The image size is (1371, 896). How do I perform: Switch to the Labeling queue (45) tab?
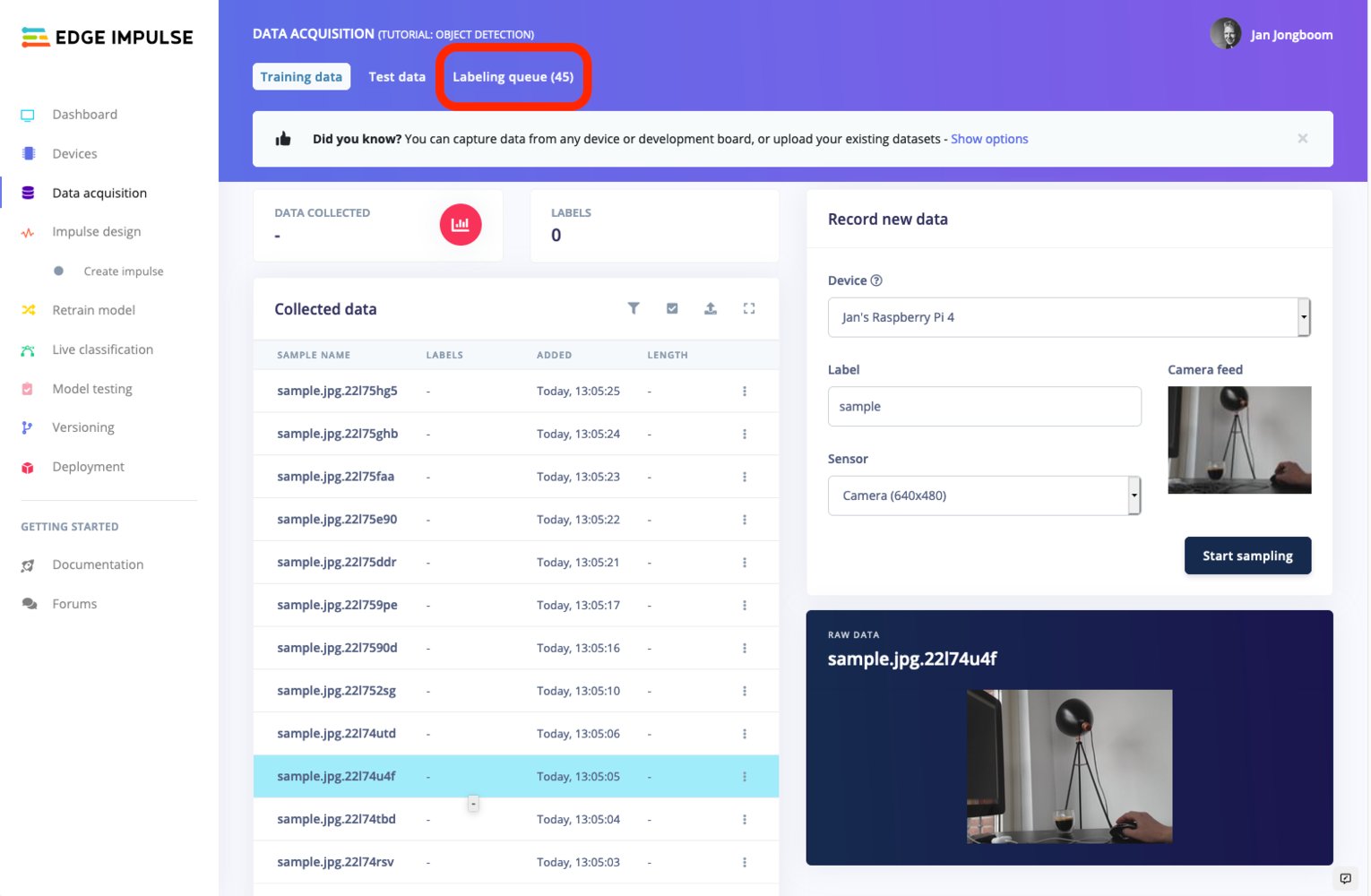[x=513, y=77]
